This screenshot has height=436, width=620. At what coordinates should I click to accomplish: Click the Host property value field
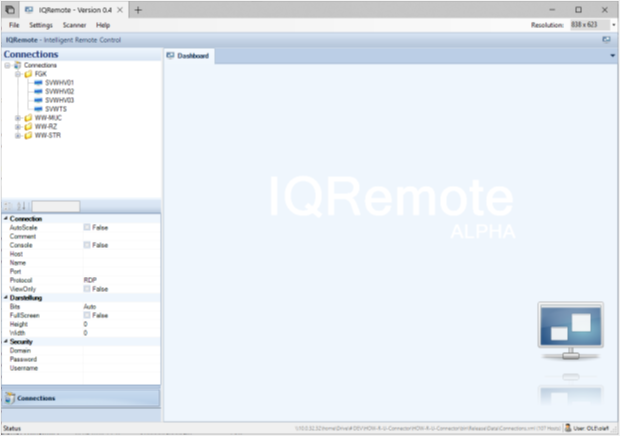click(x=120, y=254)
